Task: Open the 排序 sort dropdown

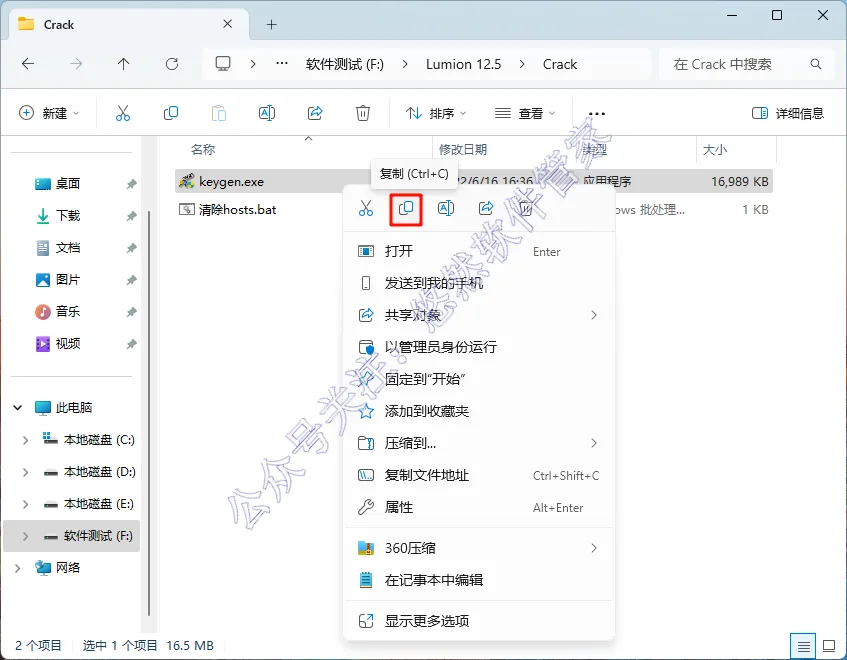Action: tap(435, 113)
